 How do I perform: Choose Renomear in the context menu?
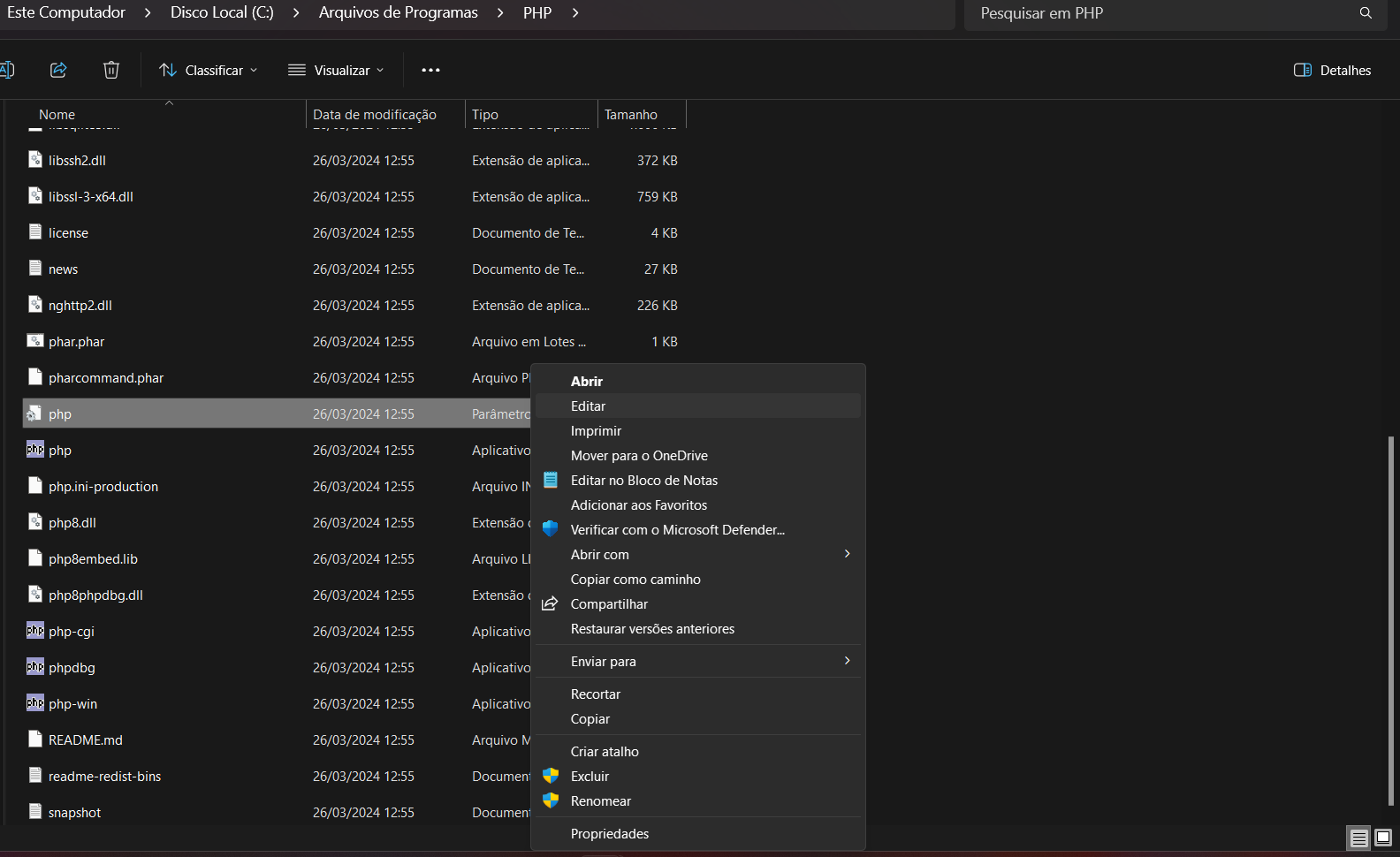point(698,800)
